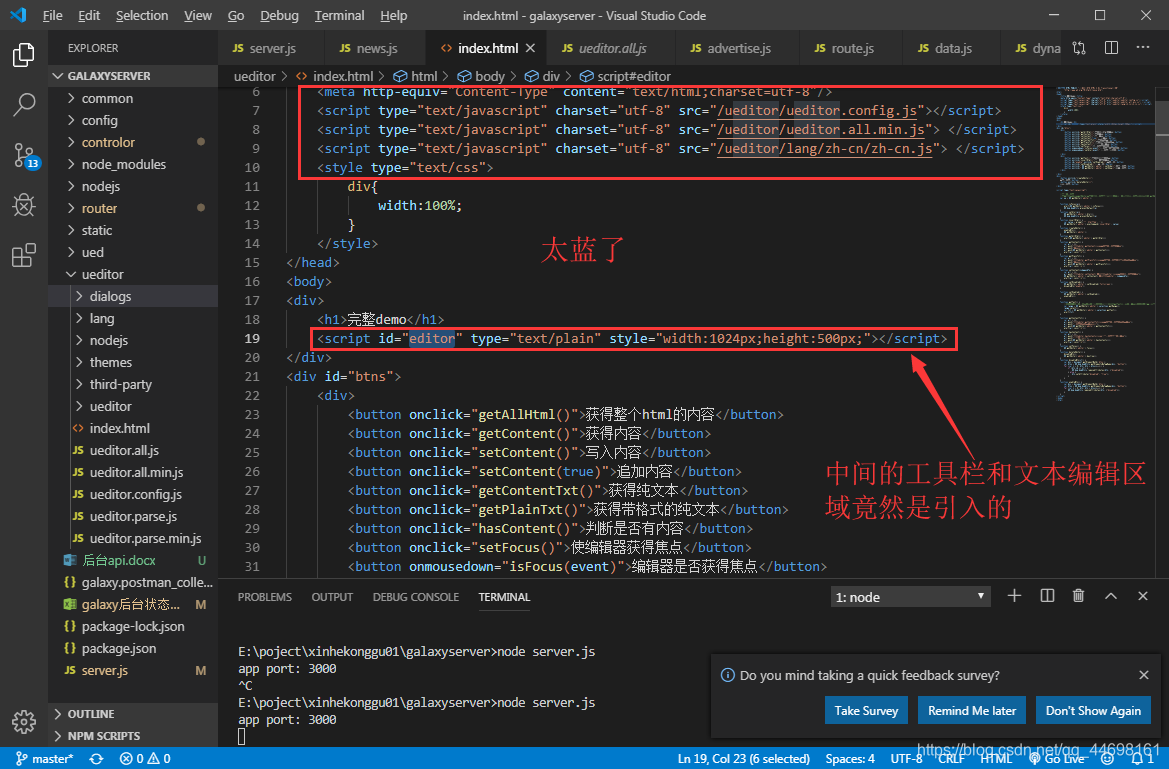This screenshot has width=1169, height=769.
Task: Split the terminal panel
Action: pos(1047,596)
